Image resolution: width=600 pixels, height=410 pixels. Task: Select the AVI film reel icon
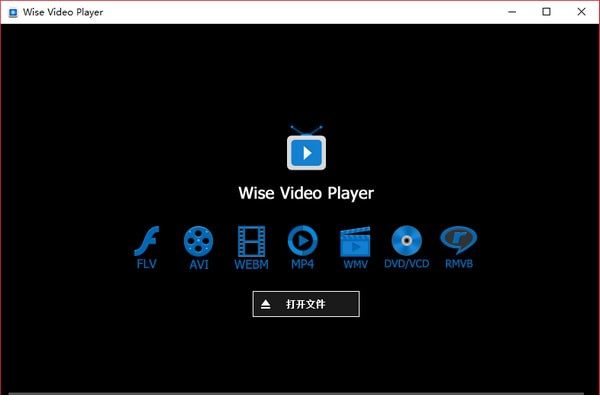[198, 241]
